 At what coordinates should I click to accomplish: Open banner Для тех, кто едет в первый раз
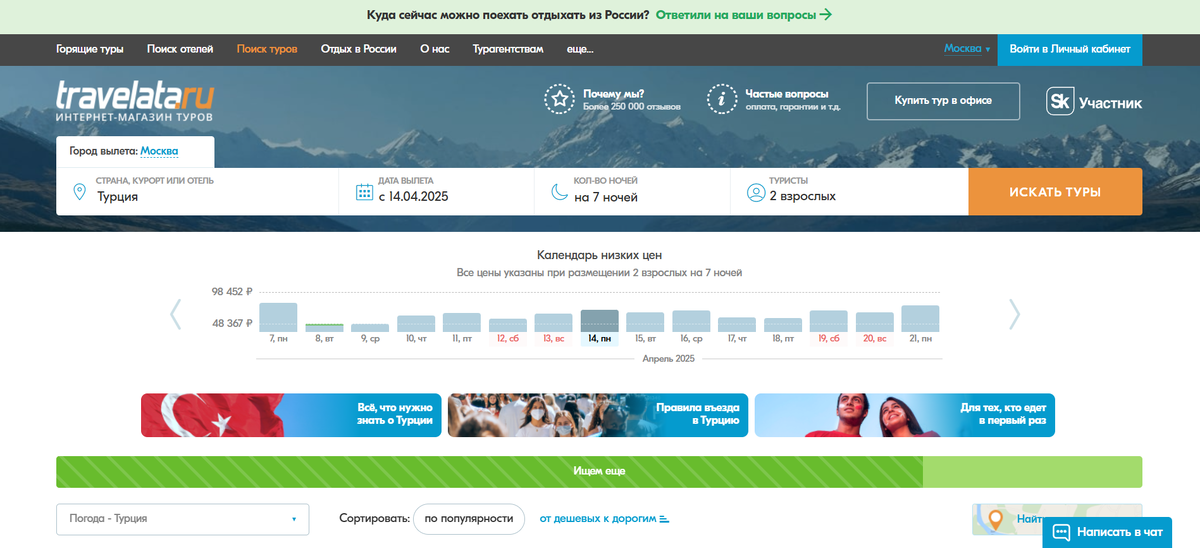tap(905, 415)
